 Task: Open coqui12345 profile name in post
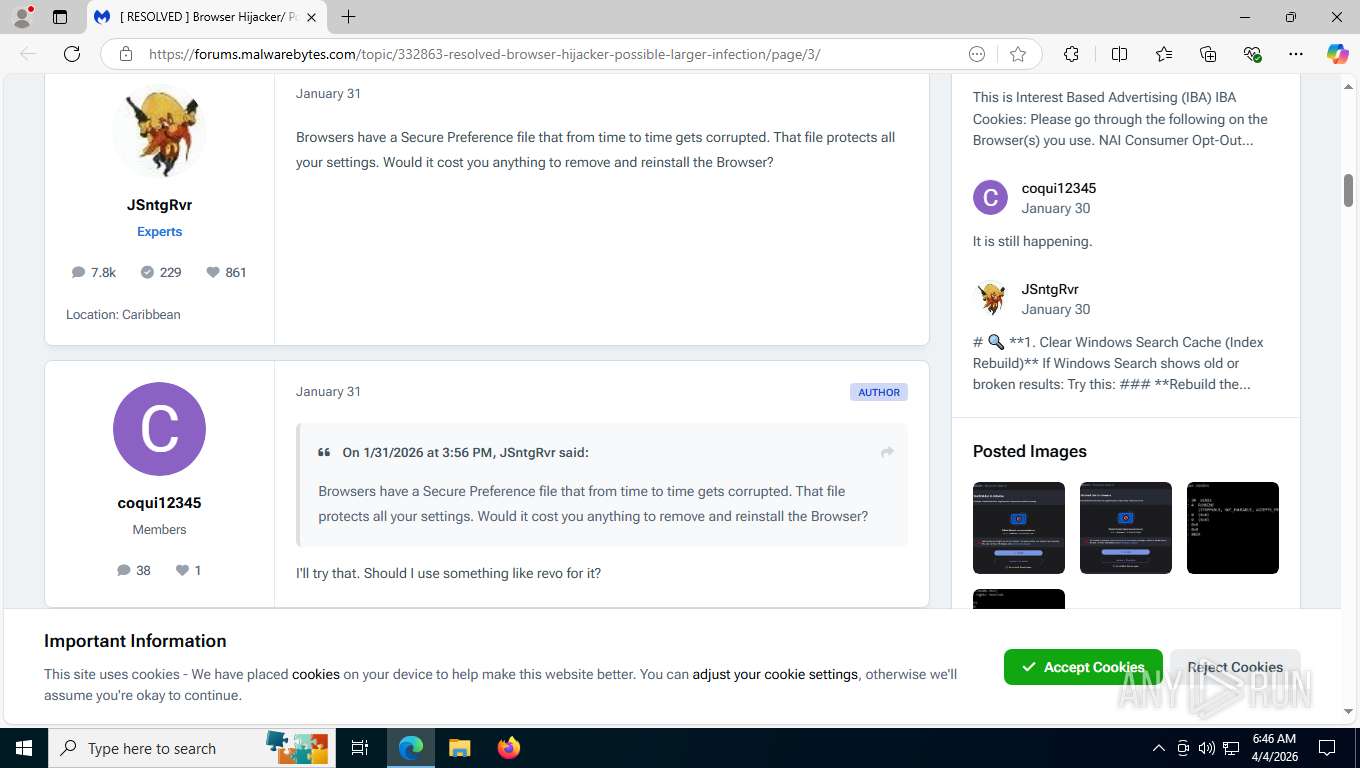(x=159, y=503)
